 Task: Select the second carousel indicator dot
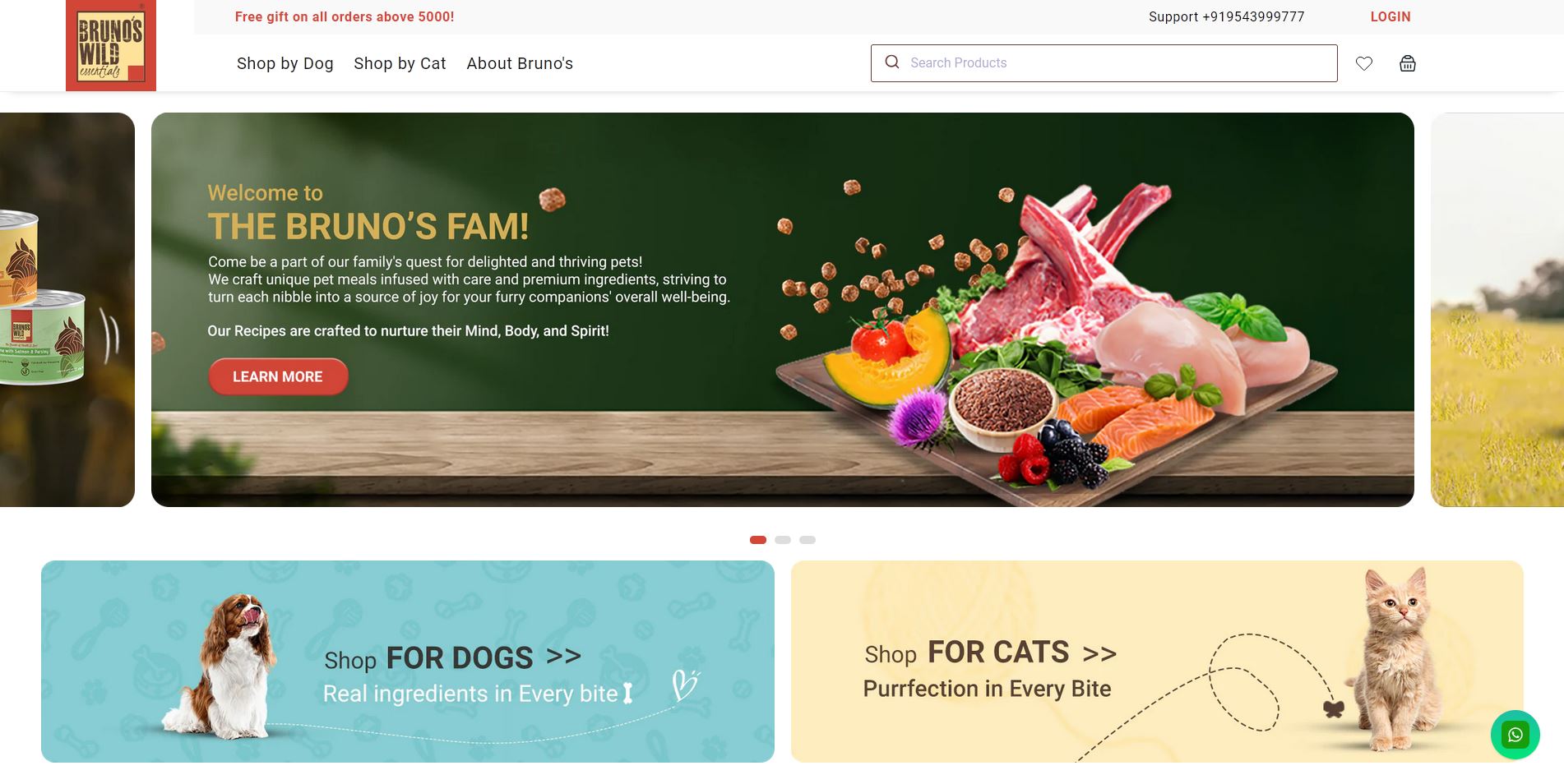click(x=783, y=540)
